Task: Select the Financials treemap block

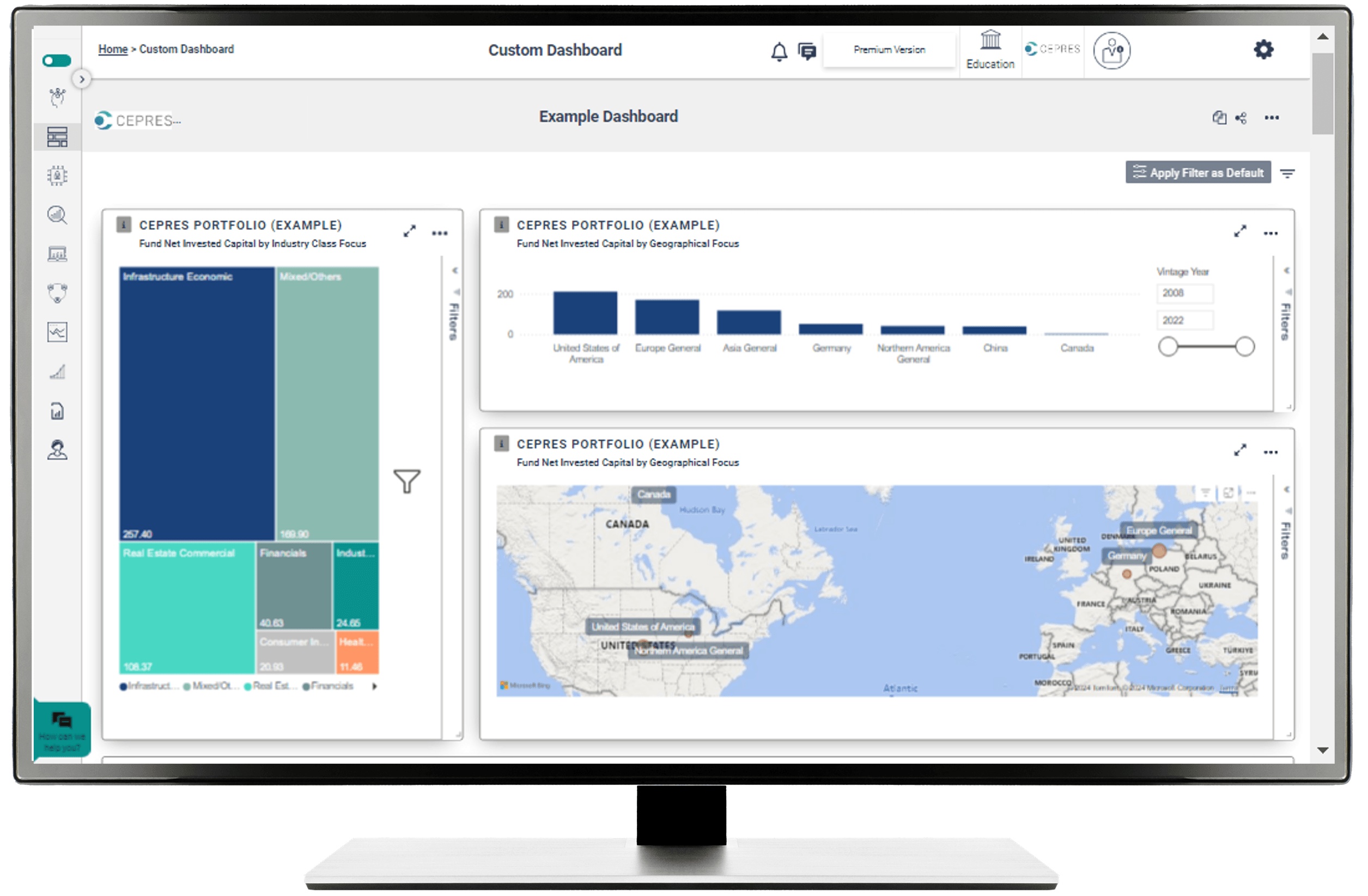Action: tap(294, 587)
